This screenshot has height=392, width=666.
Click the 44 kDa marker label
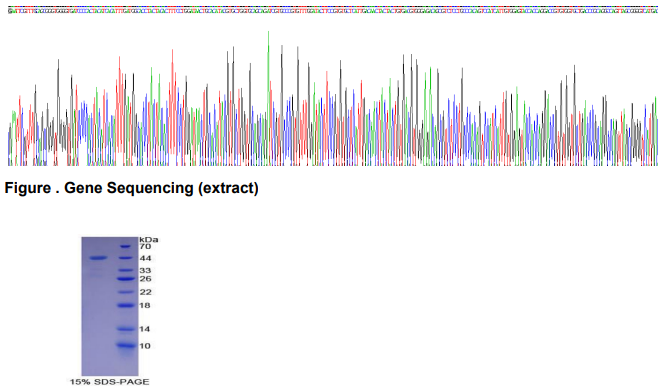click(145, 258)
